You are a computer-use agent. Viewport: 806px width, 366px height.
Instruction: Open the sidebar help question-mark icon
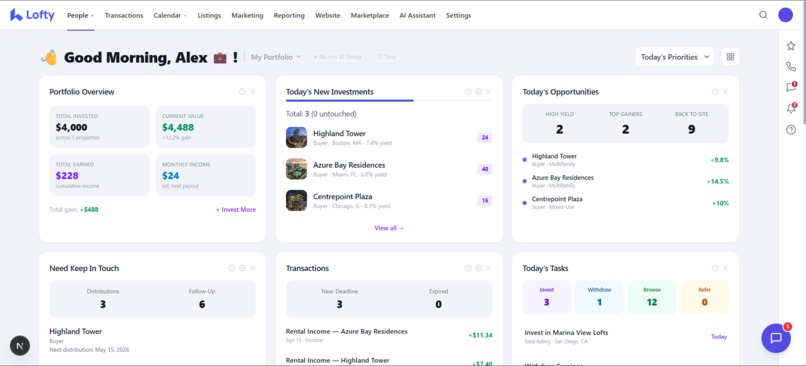[791, 130]
